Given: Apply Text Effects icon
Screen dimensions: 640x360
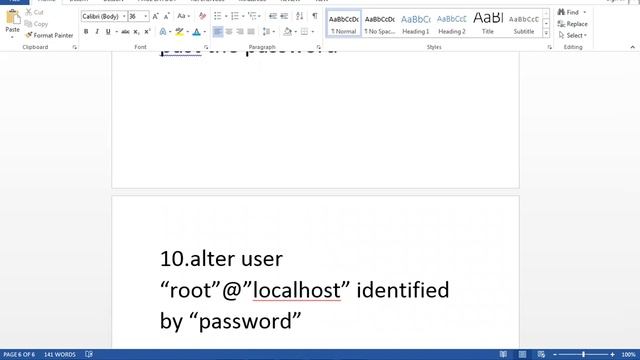Looking at the screenshot, I should tap(163, 31).
